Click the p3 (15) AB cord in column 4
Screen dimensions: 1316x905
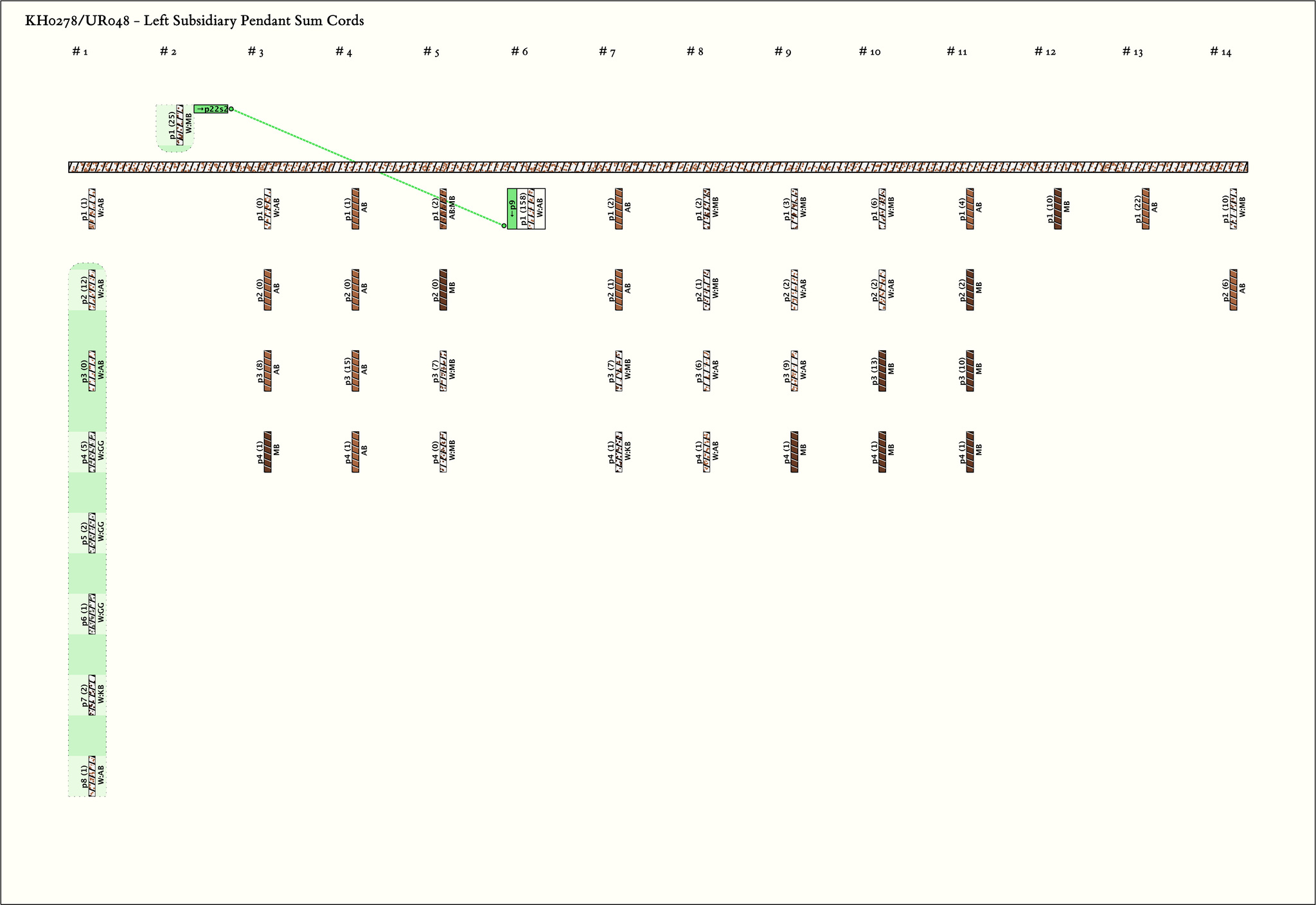coord(355,371)
